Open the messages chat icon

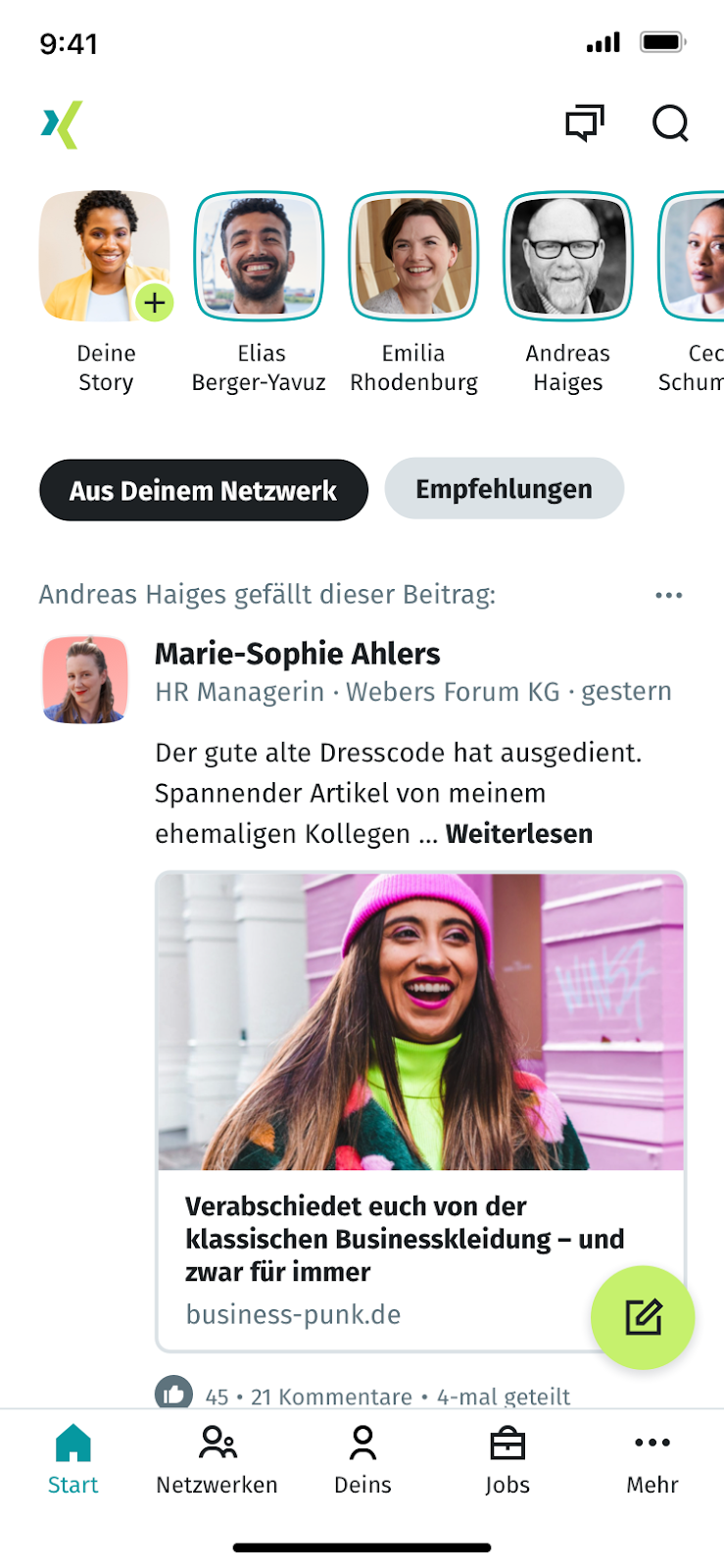(x=585, y=123)
